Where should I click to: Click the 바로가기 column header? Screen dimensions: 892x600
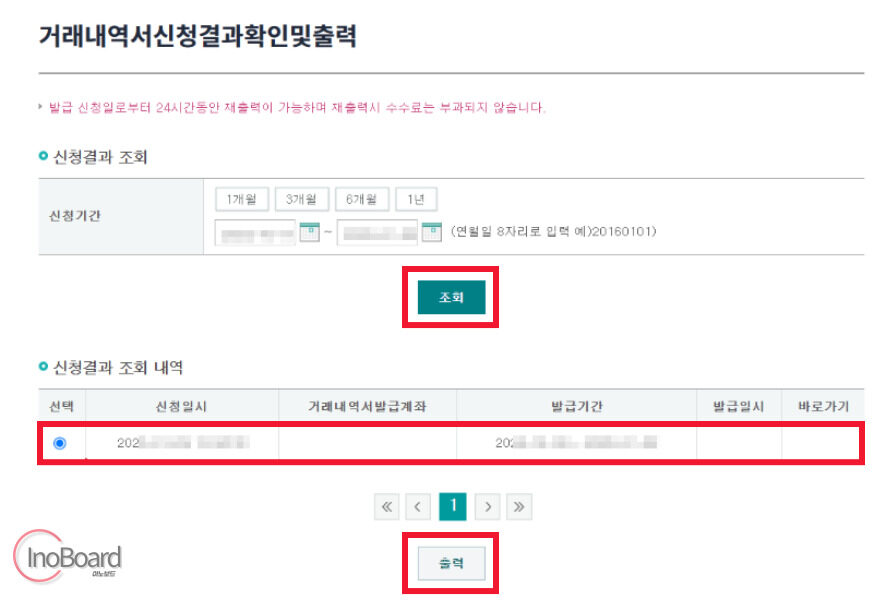click(x=823, y=406)
